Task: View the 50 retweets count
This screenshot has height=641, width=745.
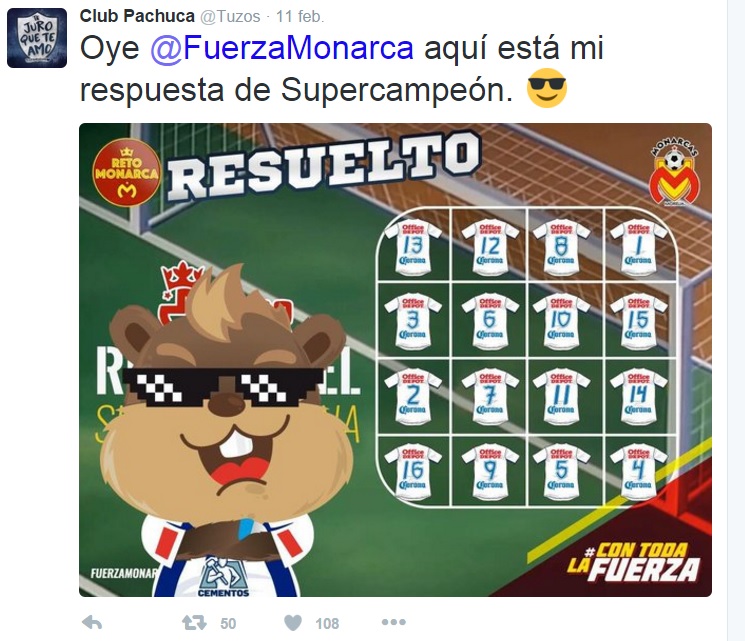Action: coord(228,623)
